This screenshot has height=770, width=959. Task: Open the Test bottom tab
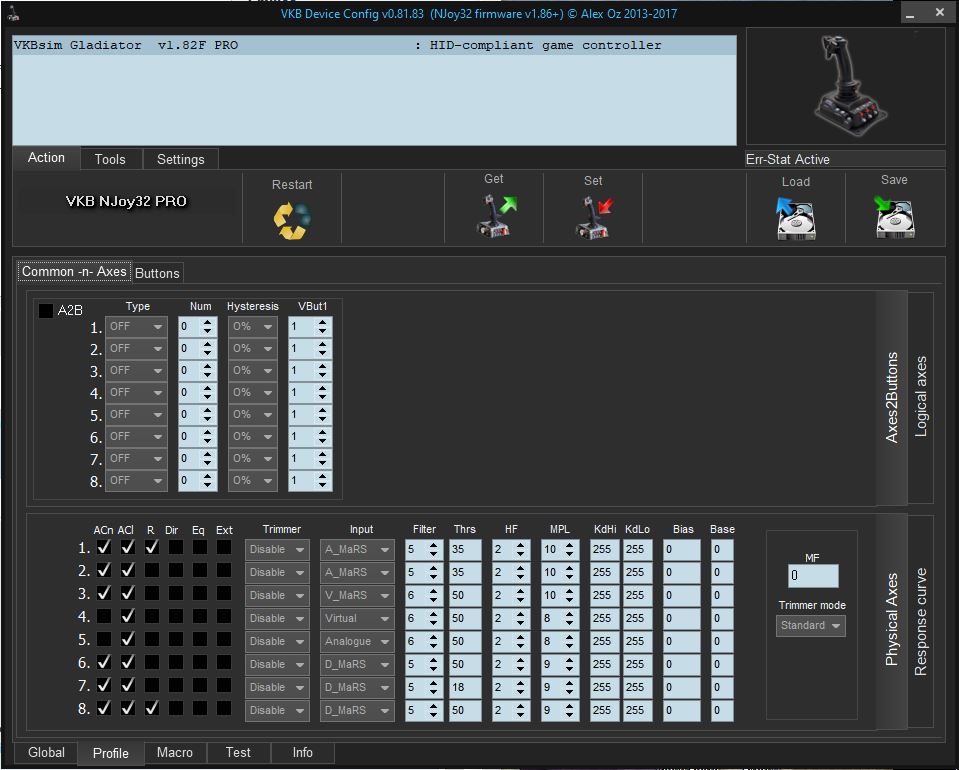coord(238,752)
